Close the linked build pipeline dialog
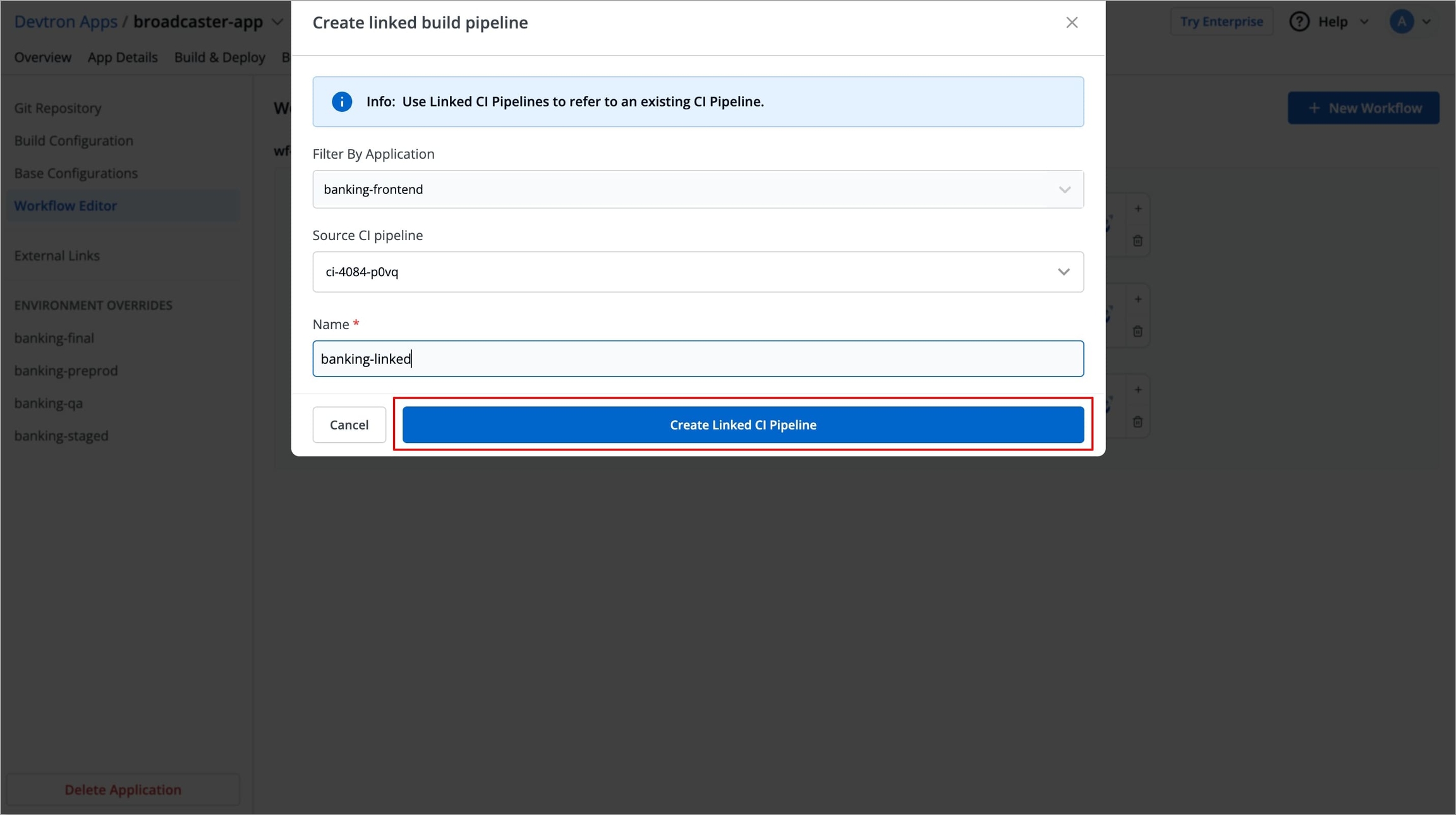 point(1071,23)
